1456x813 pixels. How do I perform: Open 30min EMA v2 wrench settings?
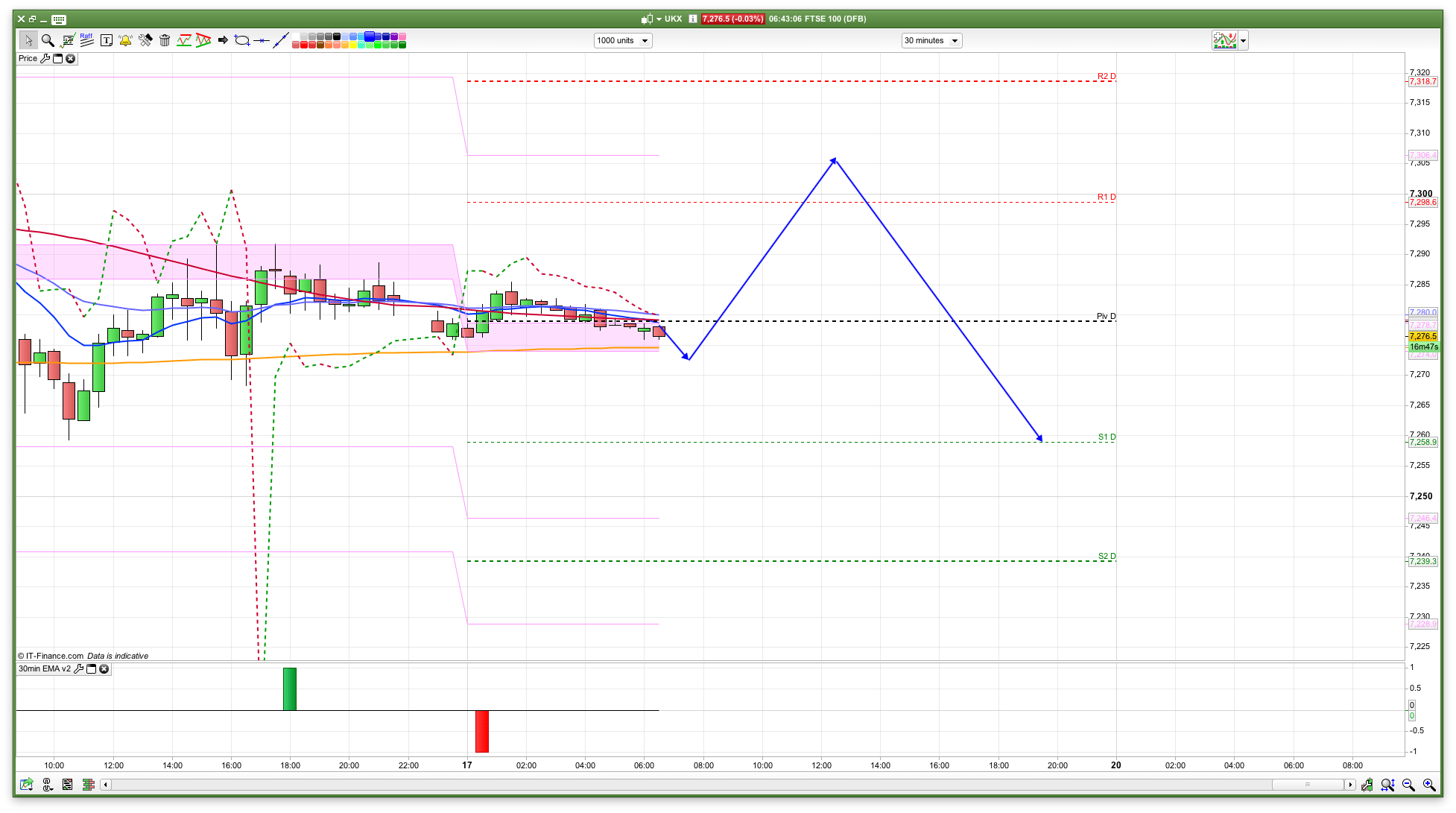tap(78, 668)
